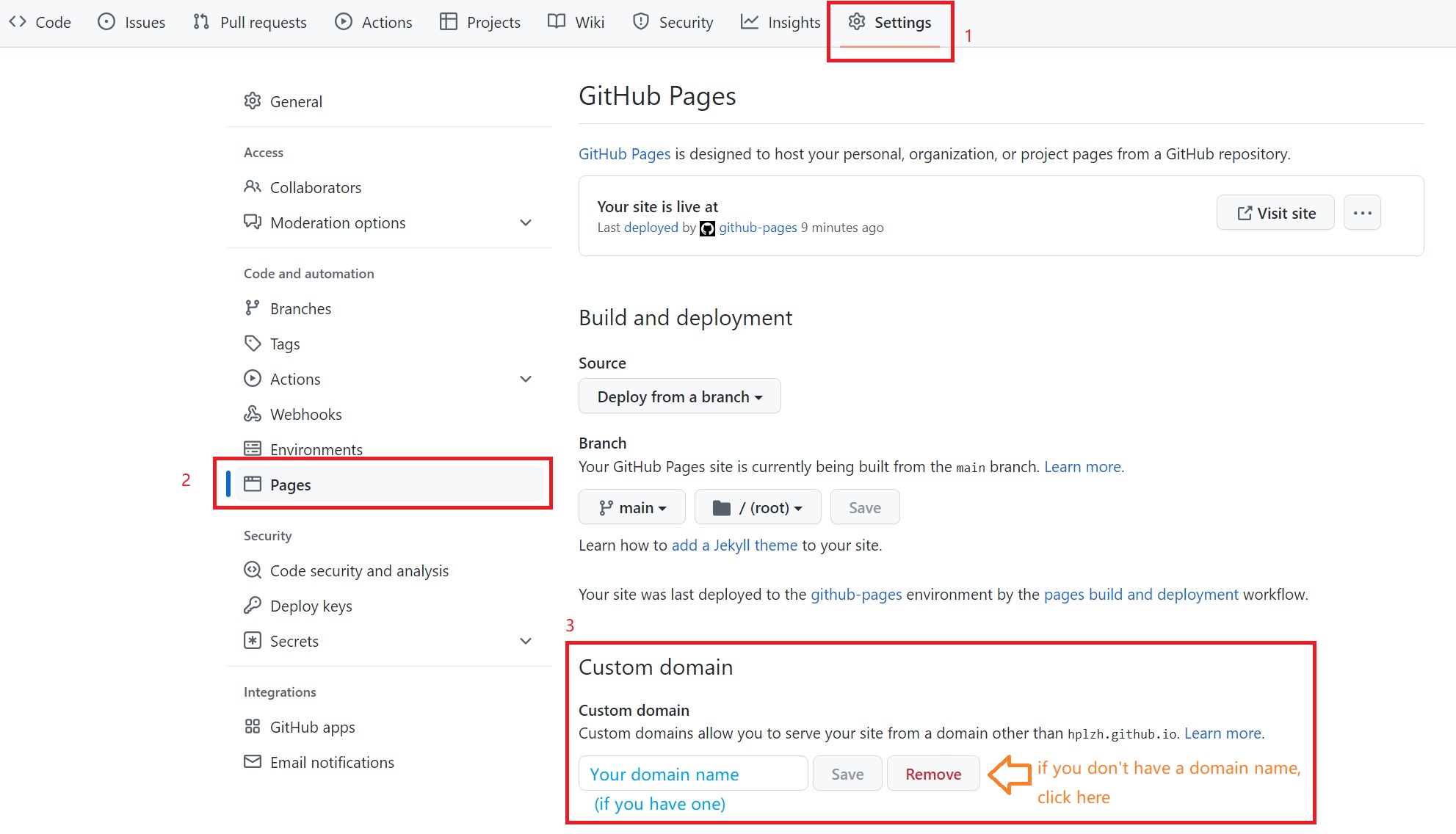Open github-pages environment link
The image size is (1456, 834).
point(856,595)
